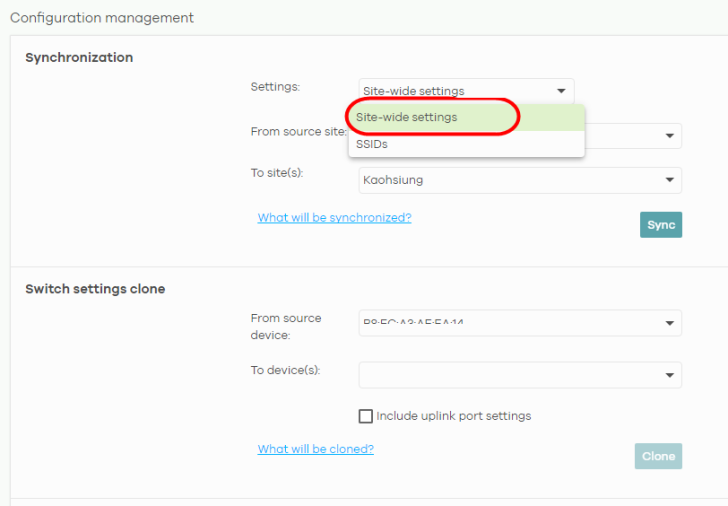This screenshot has width=728, height=506.
Task: Open the To site(s) dropdown arrow
Action: tap(669, 181)
